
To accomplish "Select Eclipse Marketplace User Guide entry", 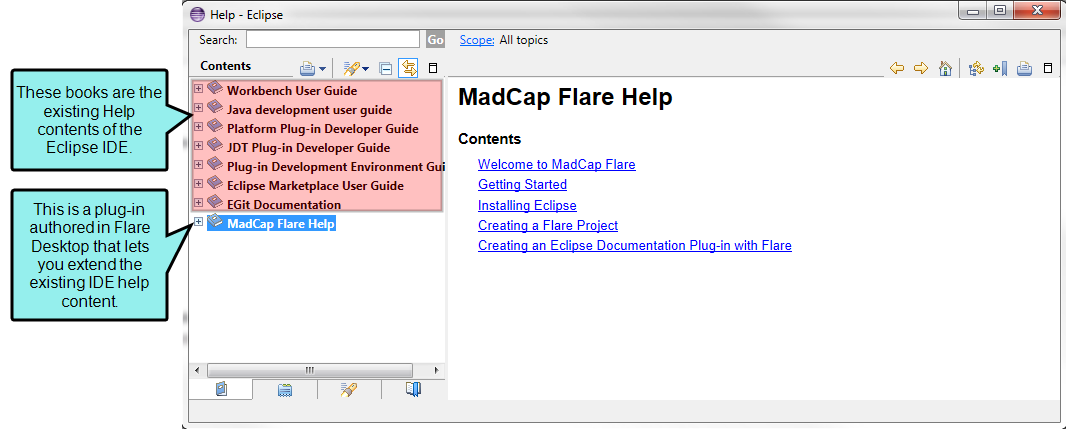I will tap(315, 186).
